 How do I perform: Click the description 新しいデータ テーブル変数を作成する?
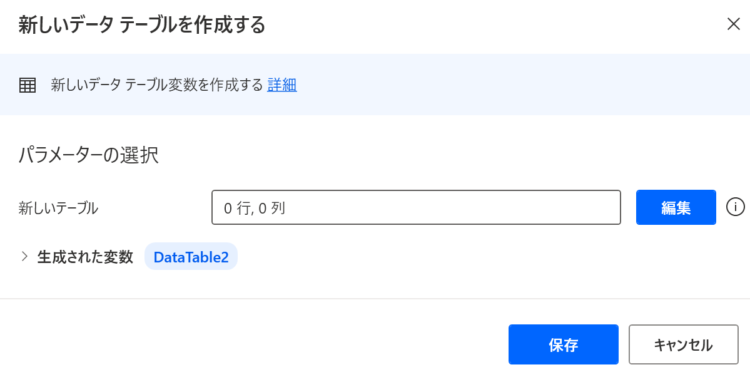[157, 85]
